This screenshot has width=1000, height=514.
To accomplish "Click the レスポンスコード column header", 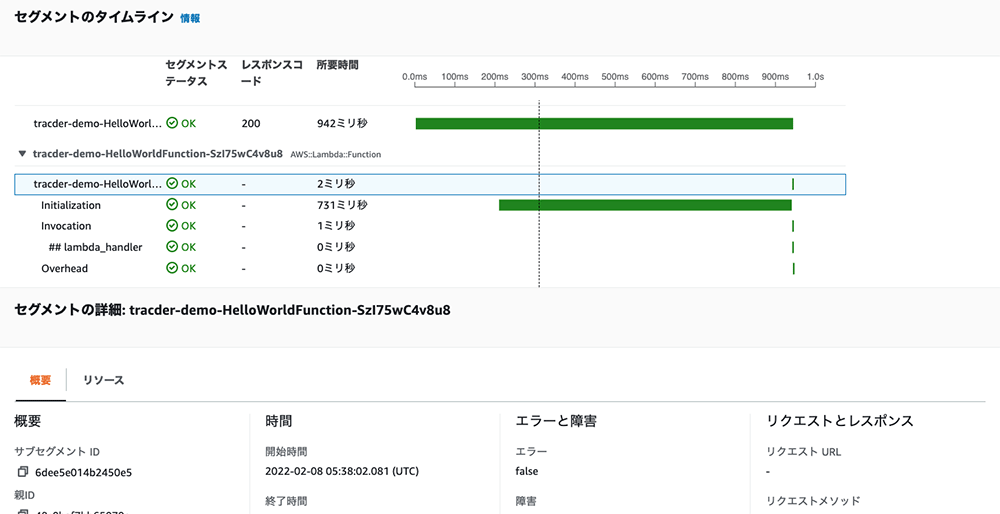I will [x=272, y=73].
